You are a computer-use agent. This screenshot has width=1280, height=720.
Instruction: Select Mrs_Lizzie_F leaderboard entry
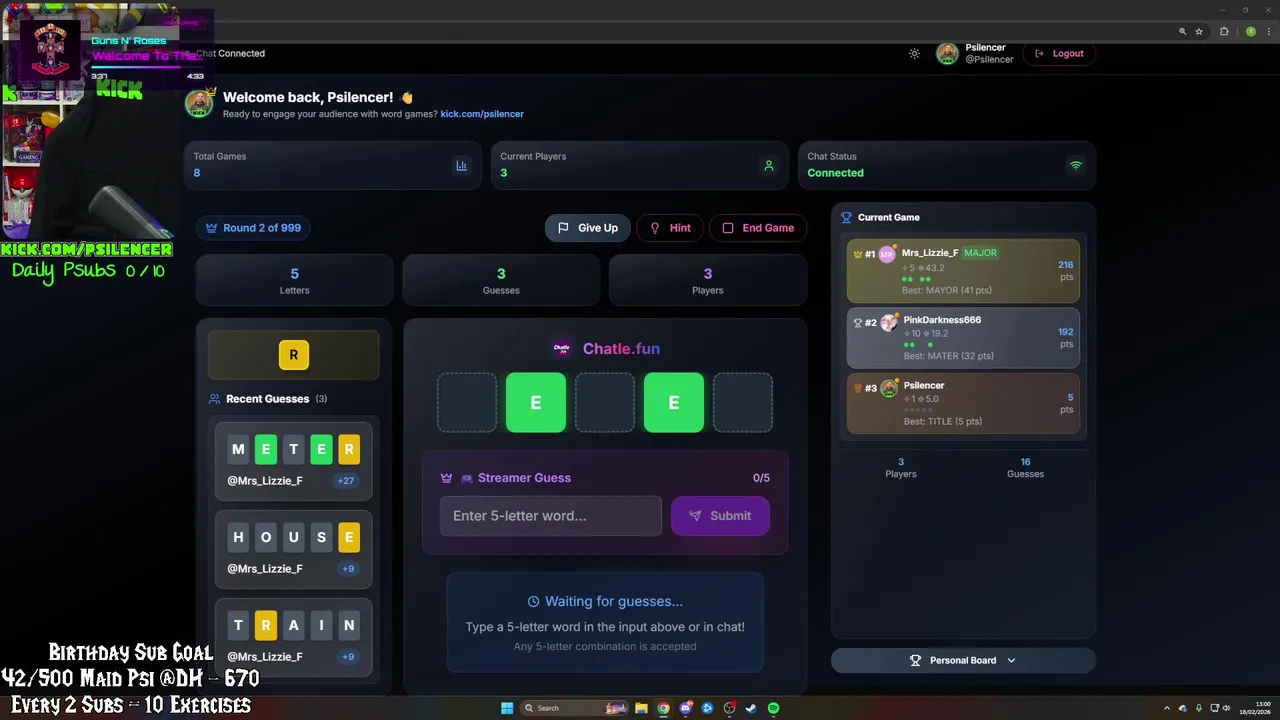coord(963,271)
